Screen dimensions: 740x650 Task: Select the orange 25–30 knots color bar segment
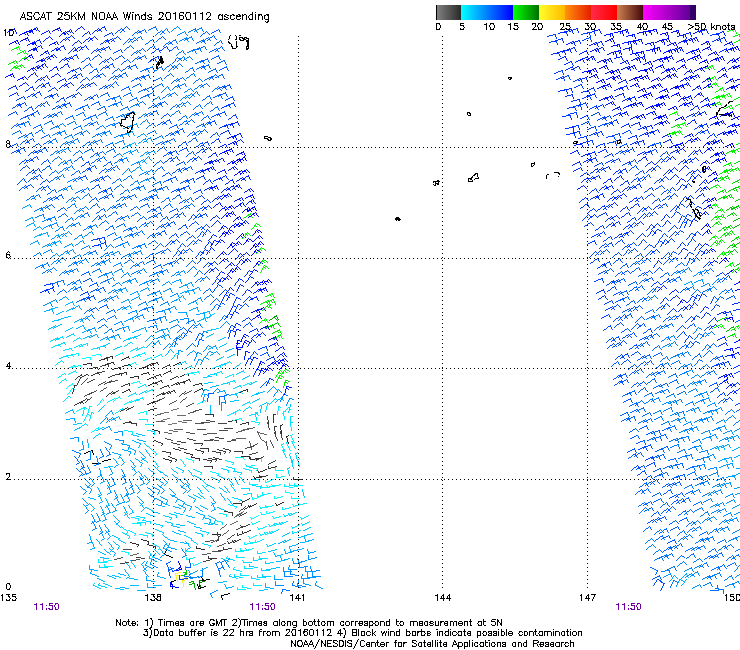click(578, 12)
